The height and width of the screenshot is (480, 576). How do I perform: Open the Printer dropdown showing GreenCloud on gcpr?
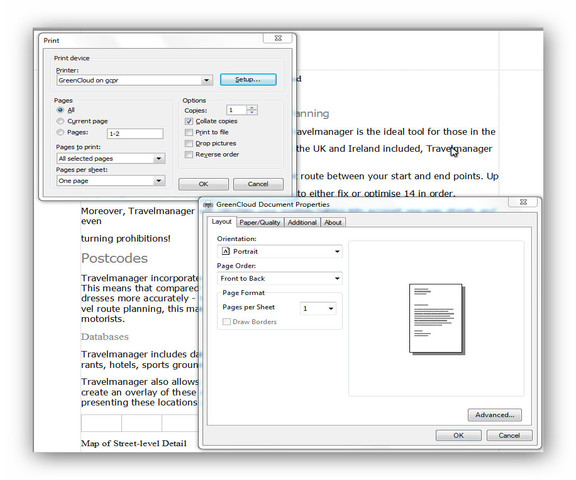point(134,80)
